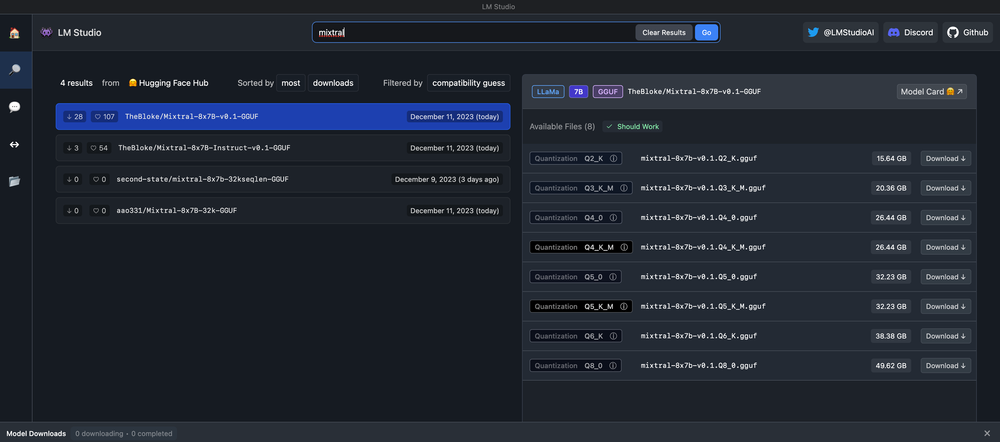The image size is (1000, 442).
Task: Click the blue Go search button
Action: [706, 33]
